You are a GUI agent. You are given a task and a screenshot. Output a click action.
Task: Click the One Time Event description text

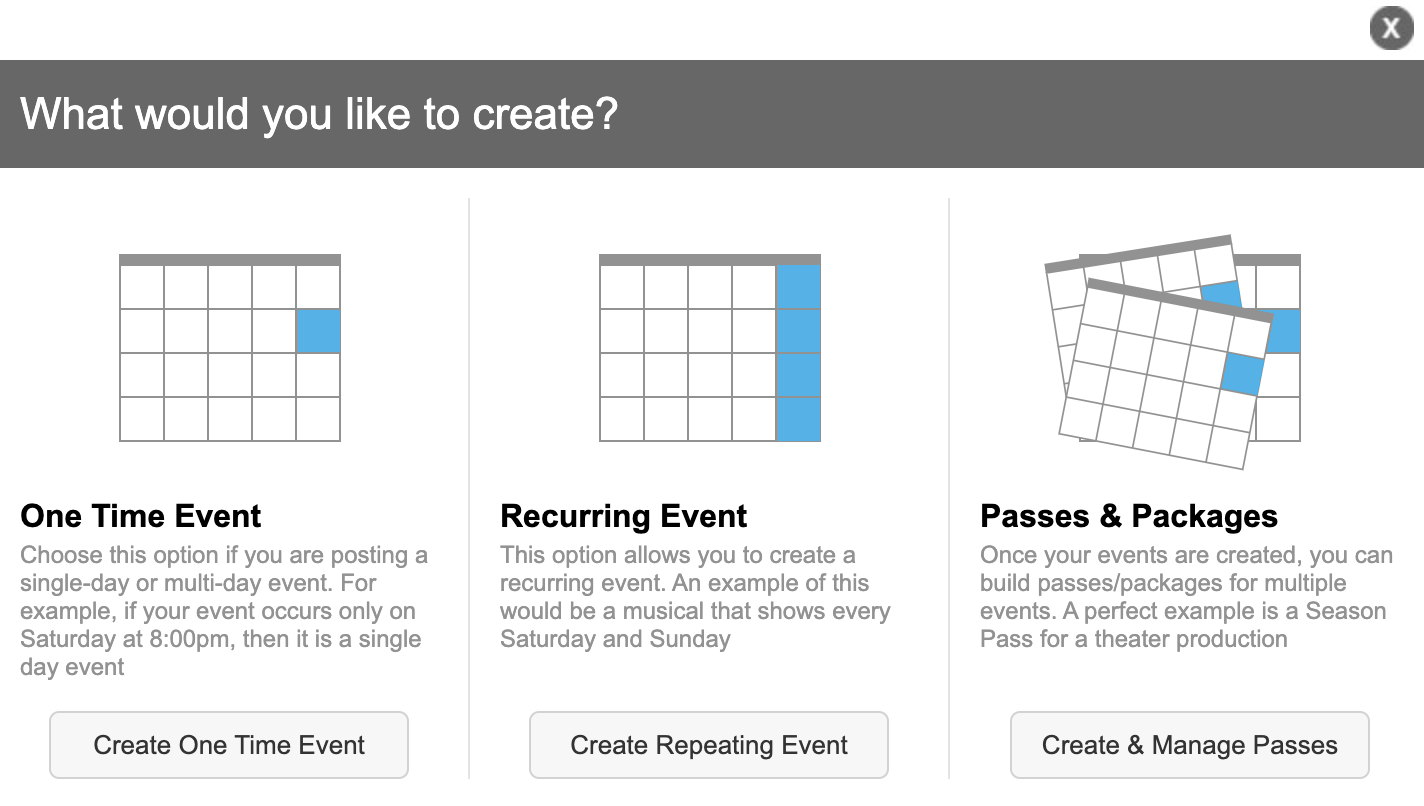(x=224, y=611)
